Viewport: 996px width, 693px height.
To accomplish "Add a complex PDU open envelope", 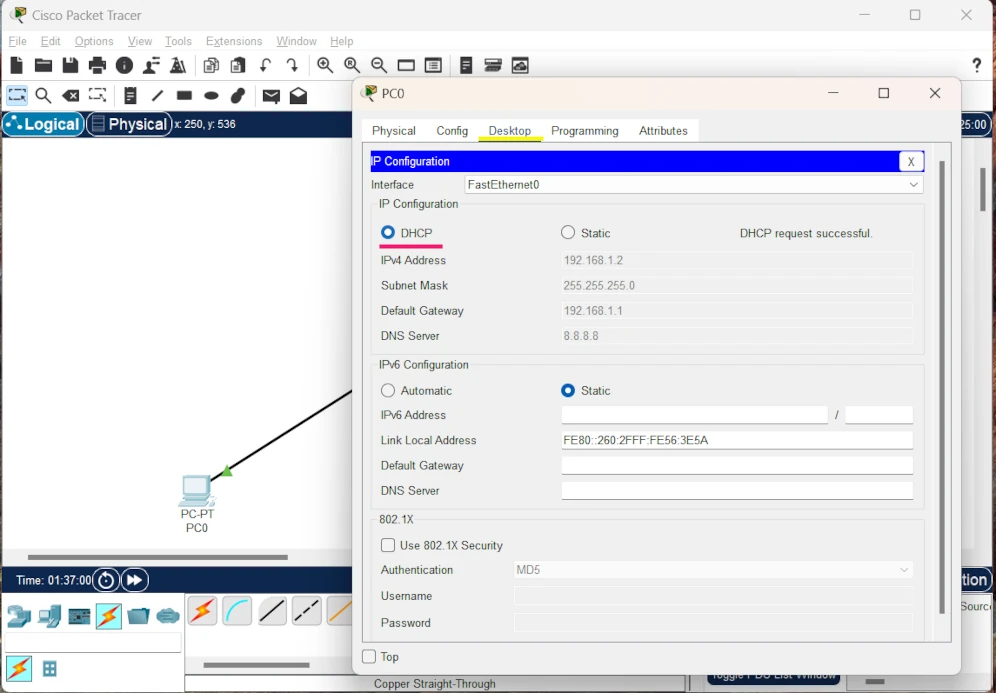I will click(299, 96).
